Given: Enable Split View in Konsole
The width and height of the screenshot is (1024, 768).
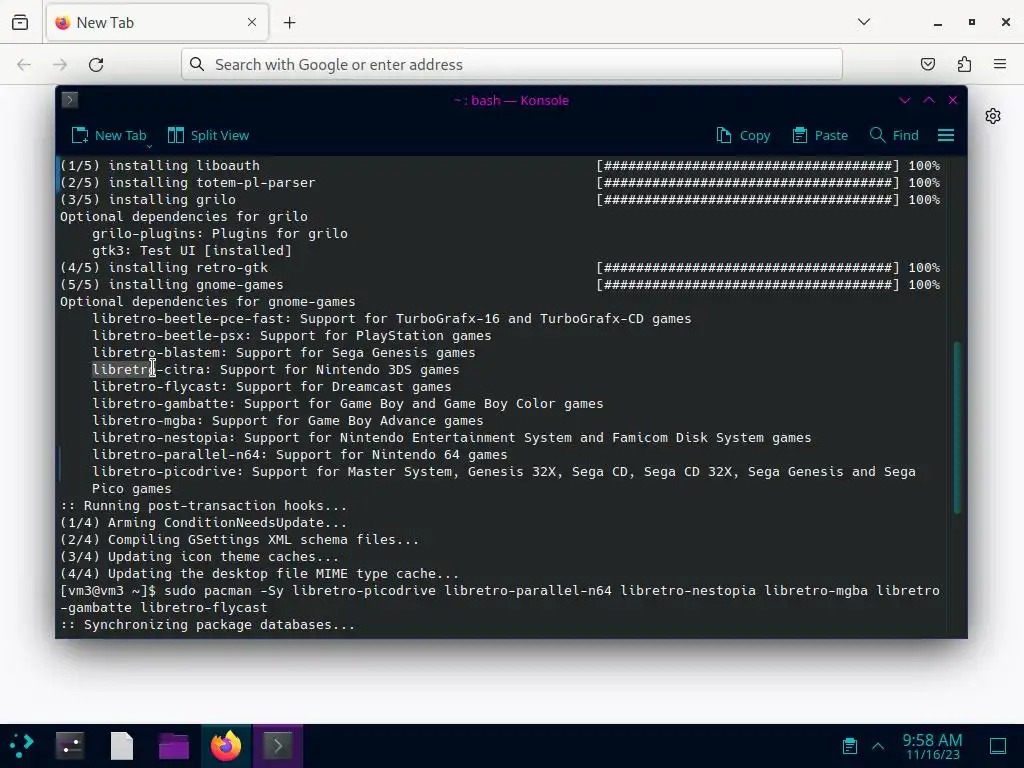Looking at the screenshot, I should pyautogui.click(x=208, y=135).
